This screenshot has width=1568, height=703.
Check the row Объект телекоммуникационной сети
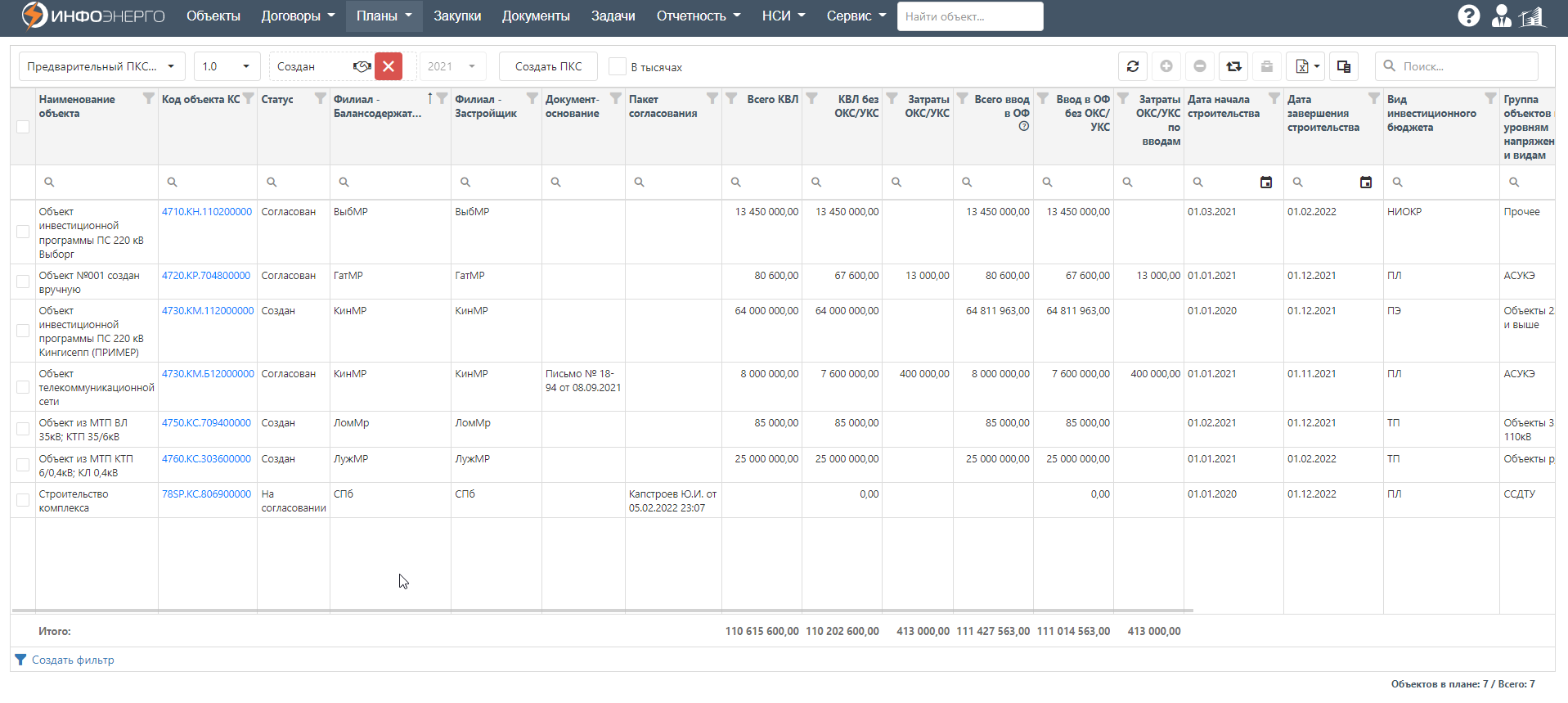pos(23,387)
